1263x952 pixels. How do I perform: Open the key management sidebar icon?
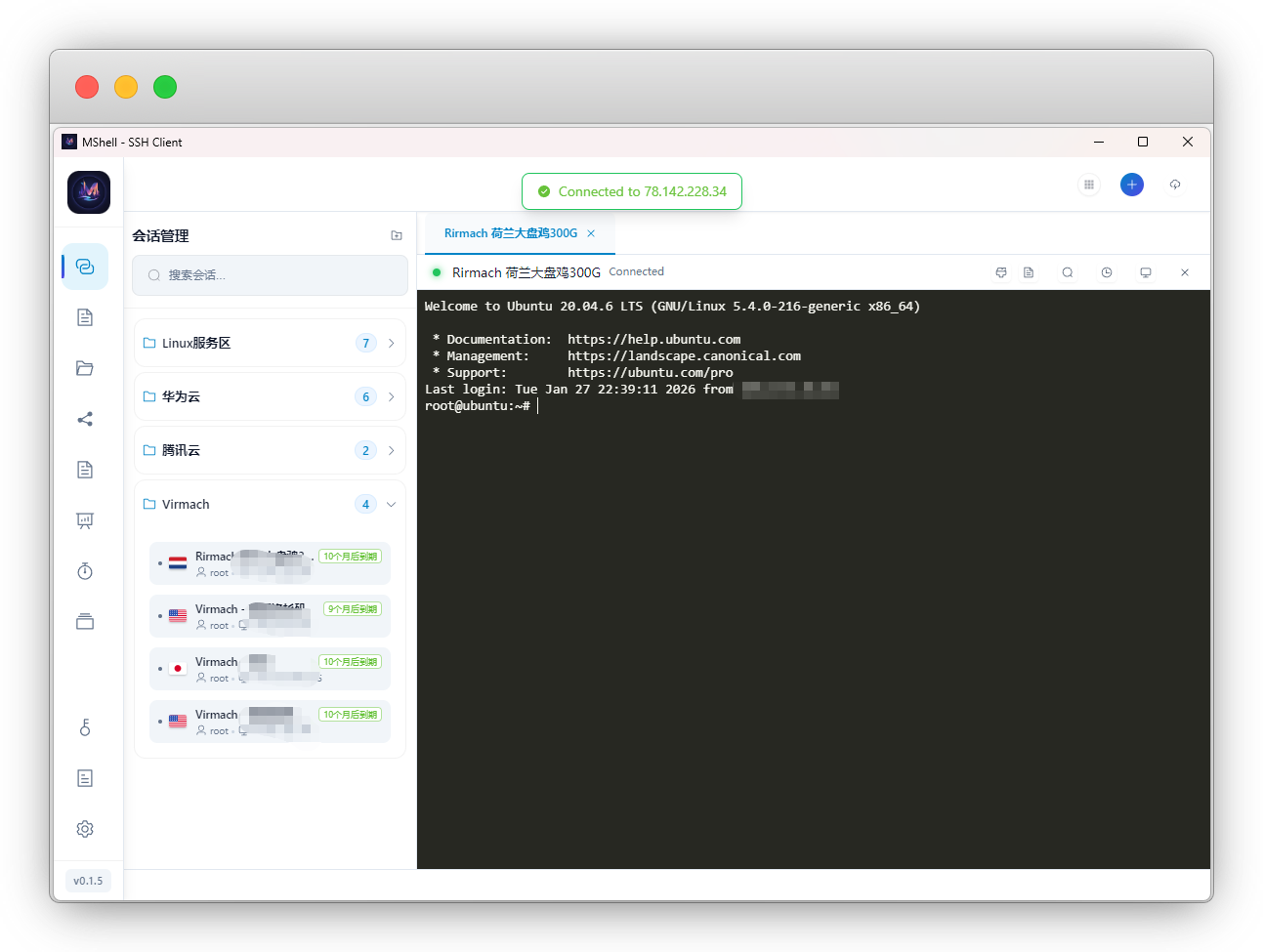(x=85, y=727)
